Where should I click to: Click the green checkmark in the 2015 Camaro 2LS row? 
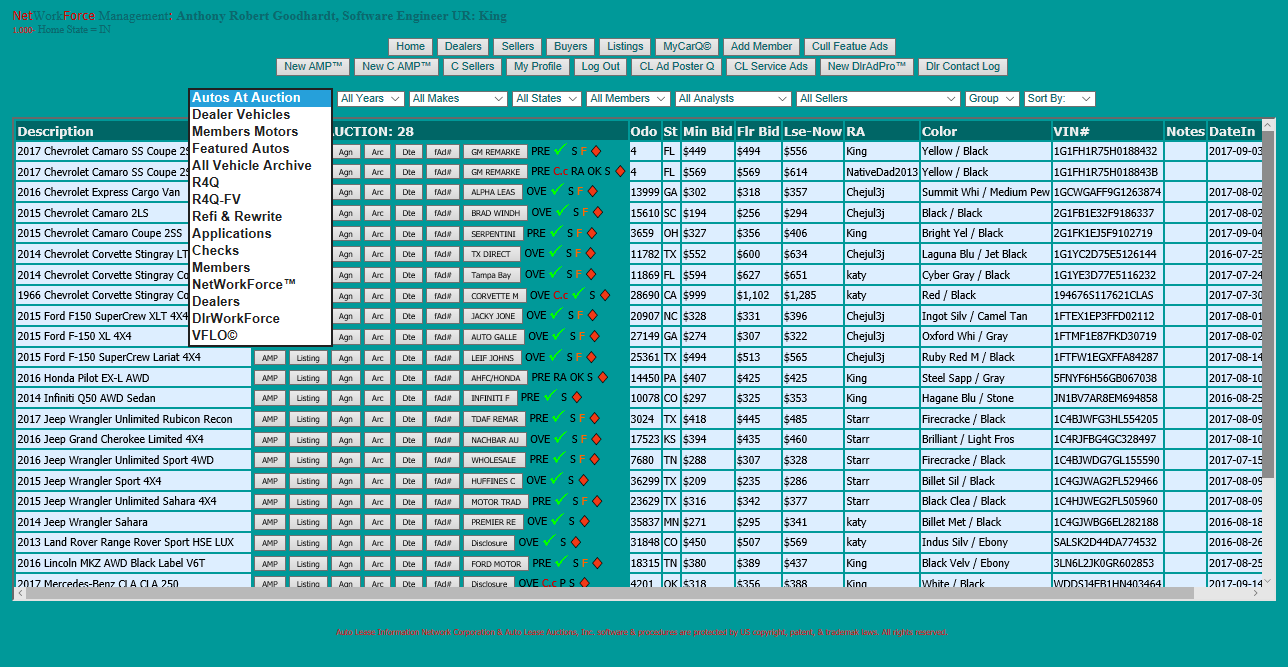[x=560, y=212]
